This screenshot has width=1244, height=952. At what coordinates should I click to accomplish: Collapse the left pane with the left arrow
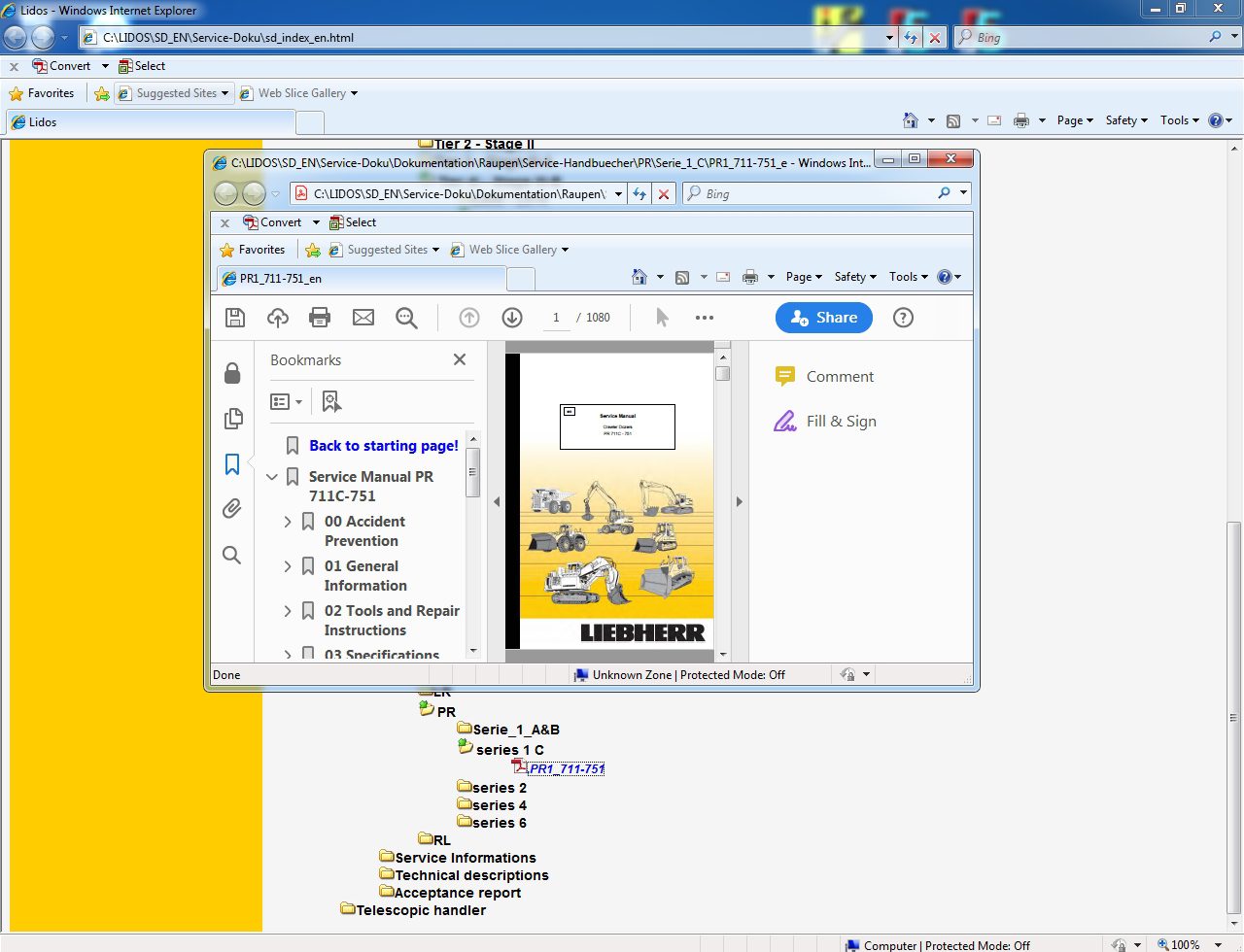coord(497,502)
